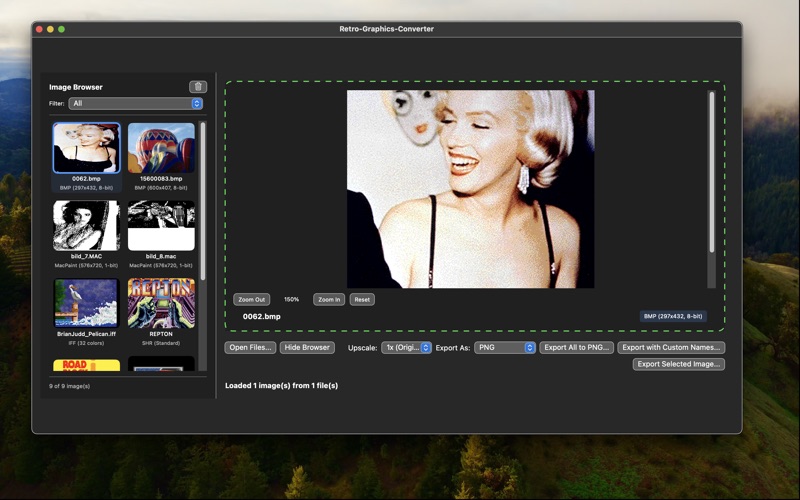Click the 'MacPaint (576x720, 1-bit)' label under bild_7.MAC

[86, 265]
